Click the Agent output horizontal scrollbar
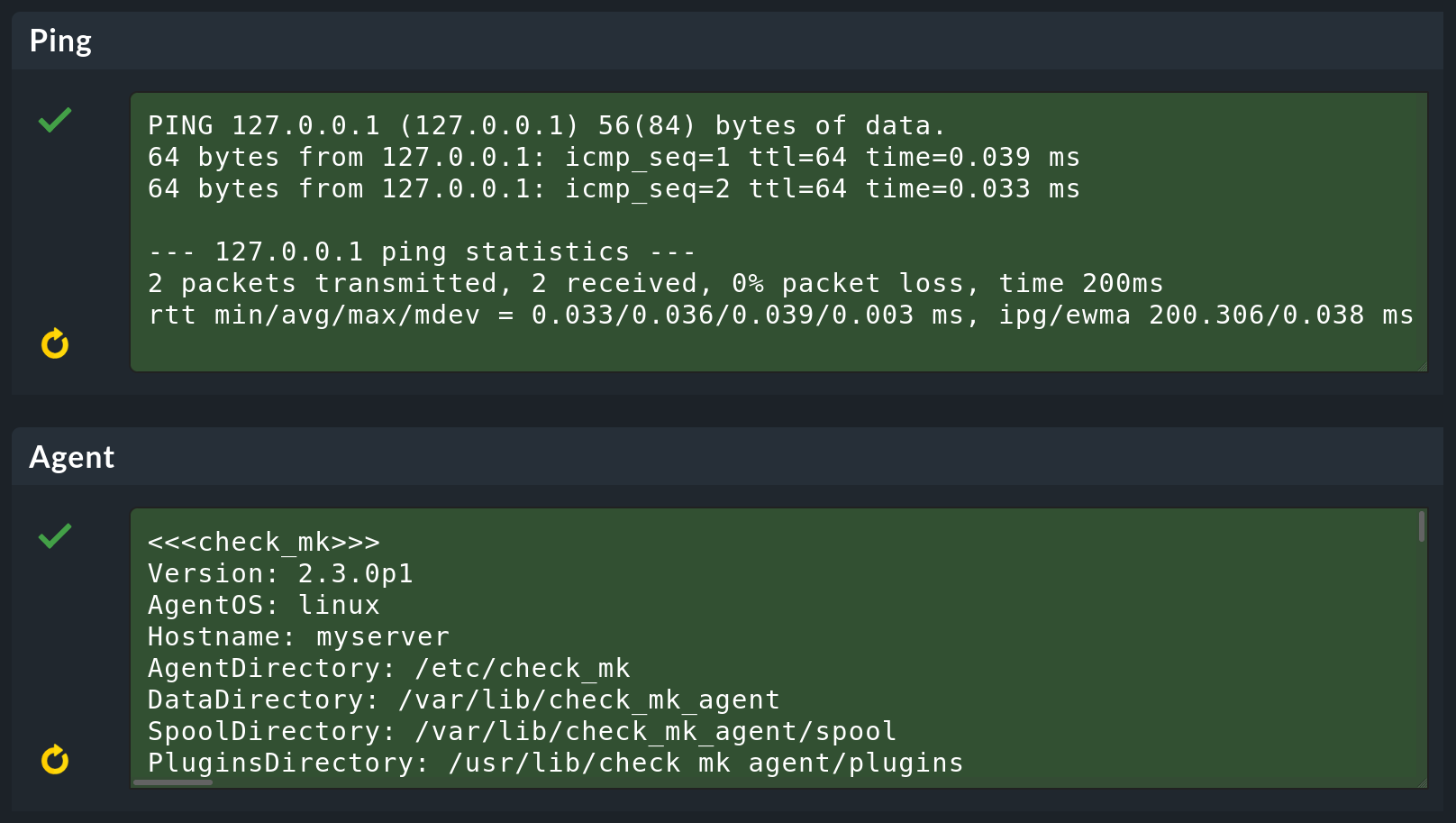Image resolution: width=1456 pixels, height=823 pixels. 173,782
